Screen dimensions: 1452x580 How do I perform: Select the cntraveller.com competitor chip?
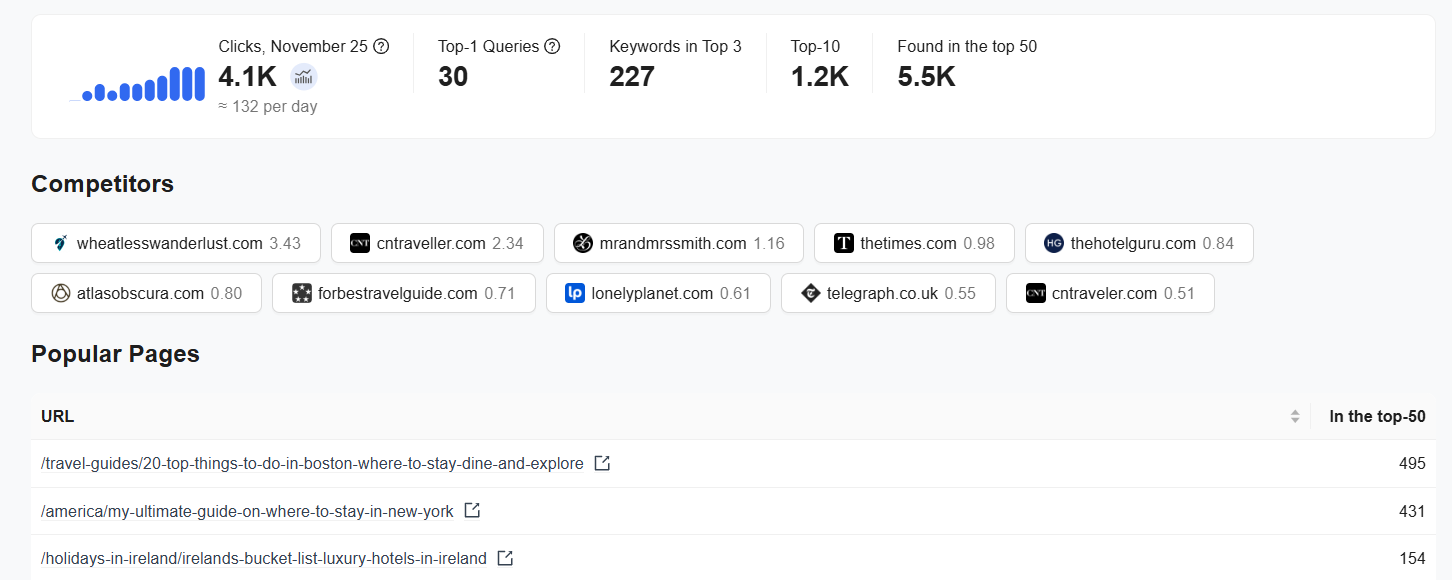(x=437, y=243)
